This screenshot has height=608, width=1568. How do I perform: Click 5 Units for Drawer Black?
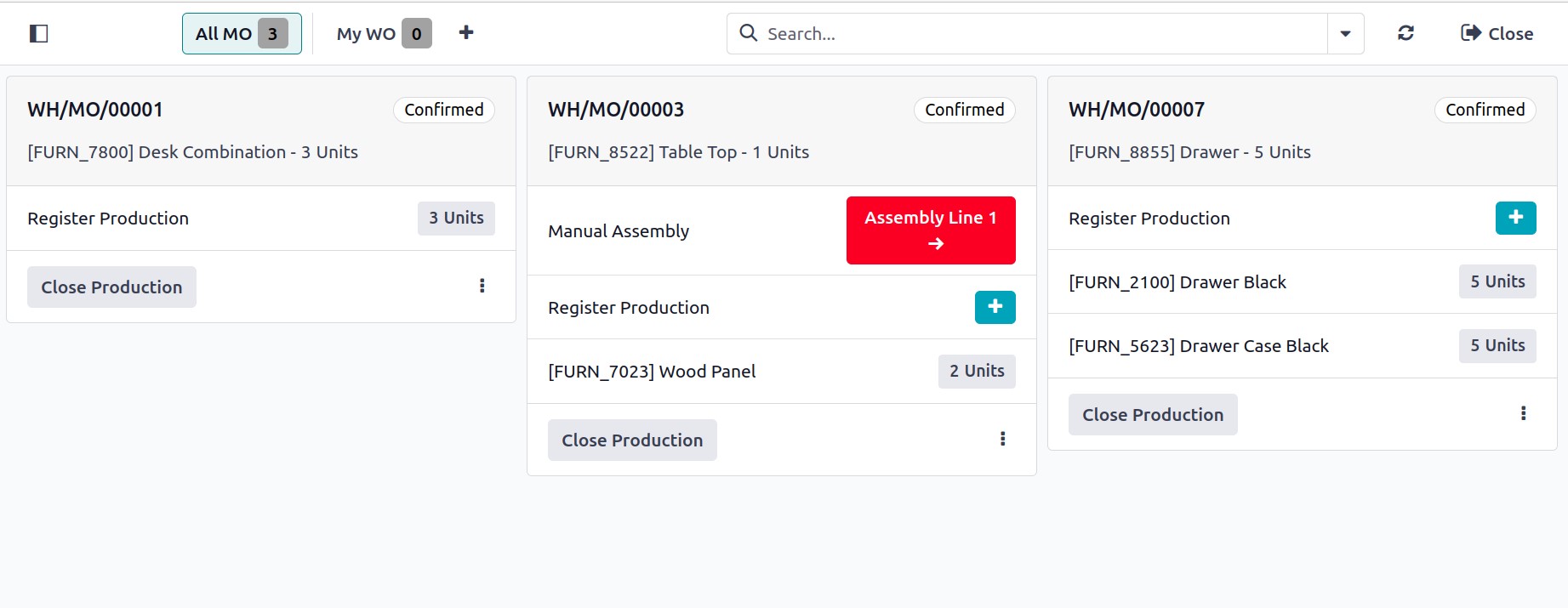tap(1497, 281)
